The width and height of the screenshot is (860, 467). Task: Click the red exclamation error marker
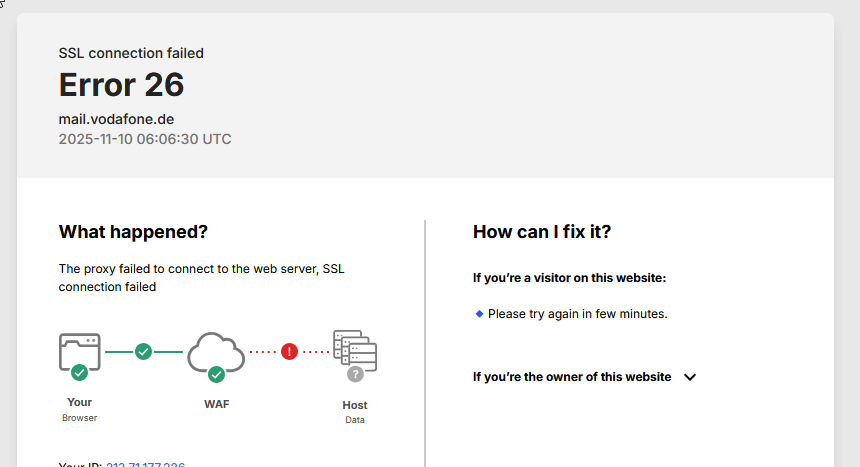[289, 351]
